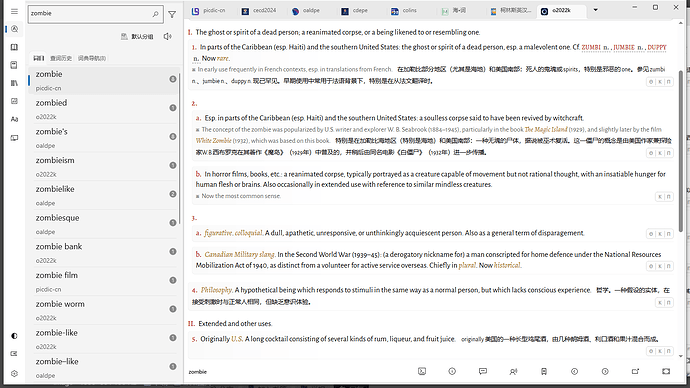Switch to the oaldpe dictionary tab
The width and height of the screenshot is (690, 388).
[306, 11]
